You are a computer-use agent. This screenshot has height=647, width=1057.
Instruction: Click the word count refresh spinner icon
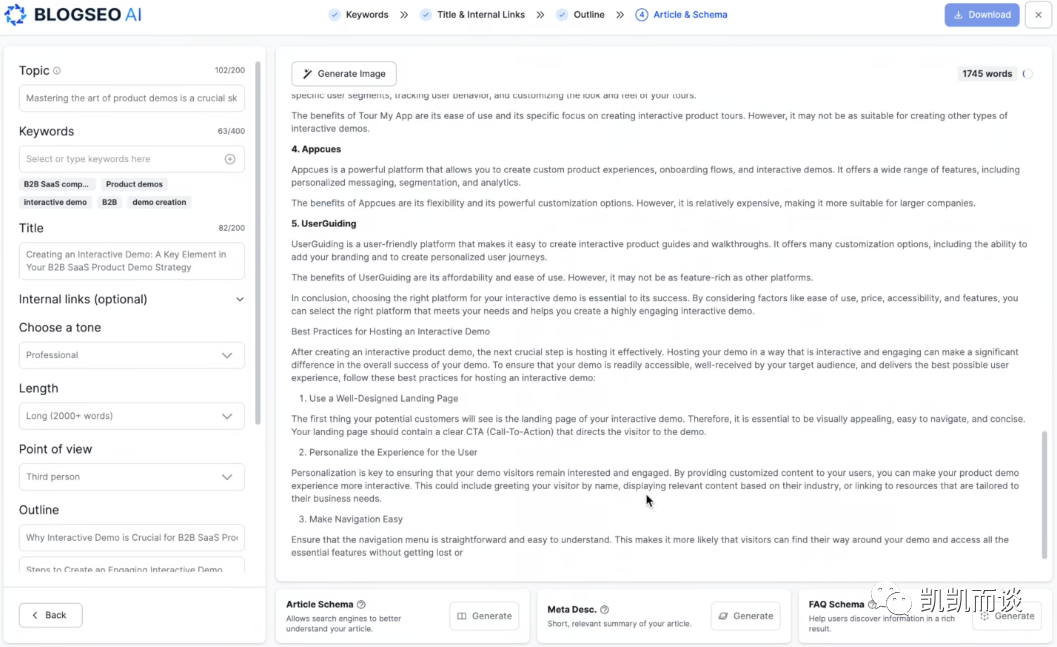(x=1027, y=73)
